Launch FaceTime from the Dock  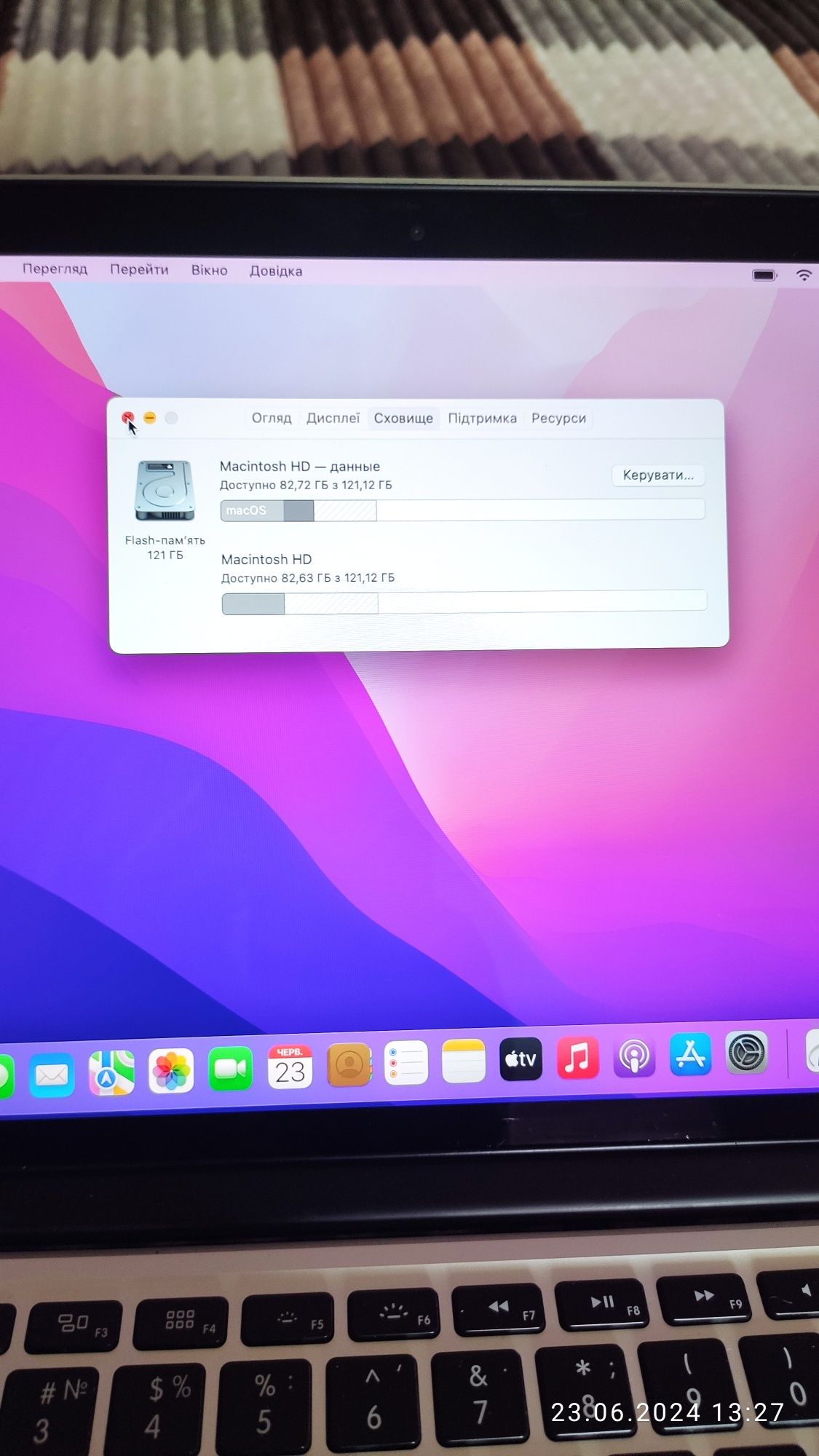point(230,1069)
